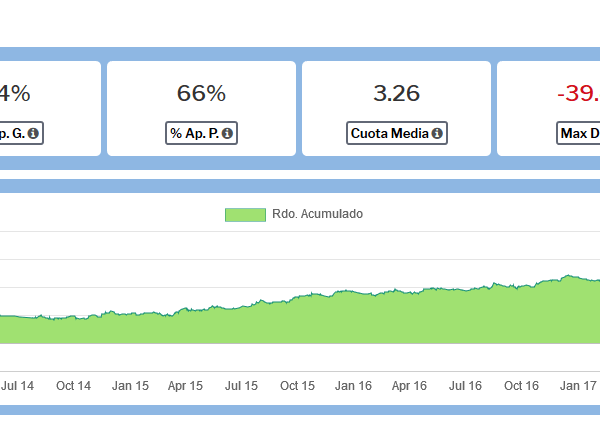The height and width of the screenshot is (424, 600).
Task: Click the info icon in the partially visible 'p. G.' label
Action: pyautogui.click(x=33, y=132)
